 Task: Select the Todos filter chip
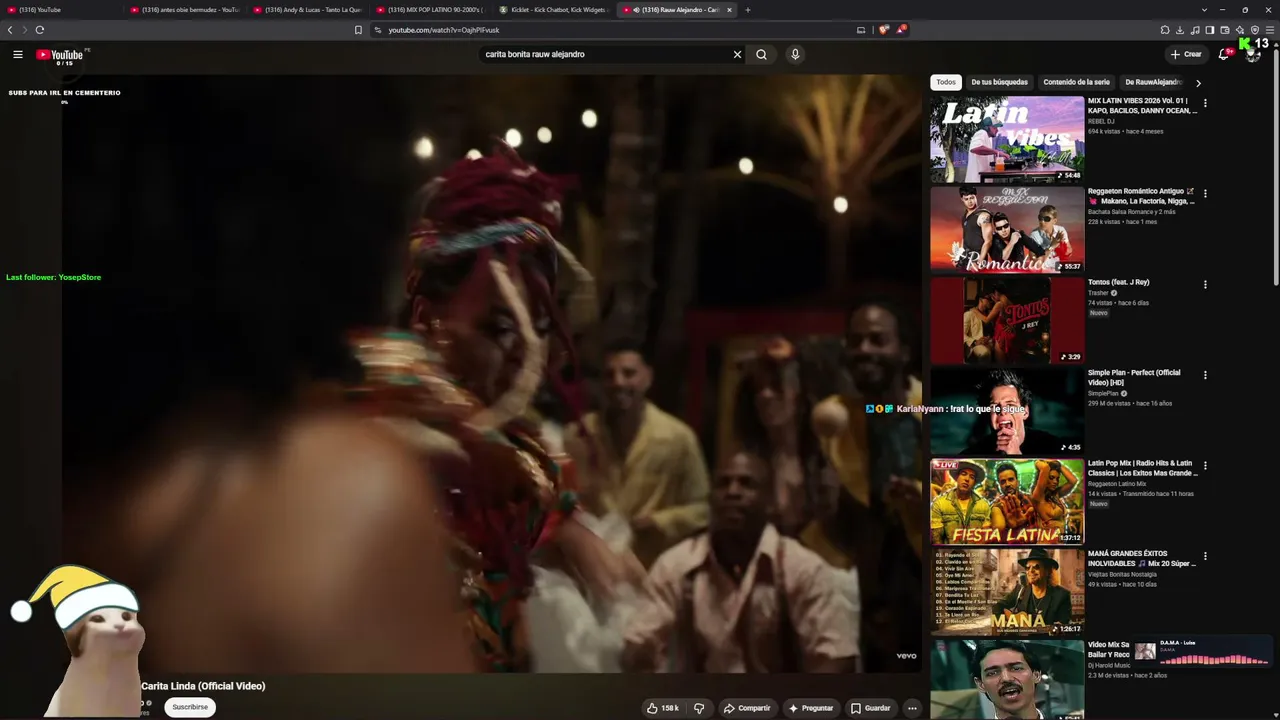point(946,82)
